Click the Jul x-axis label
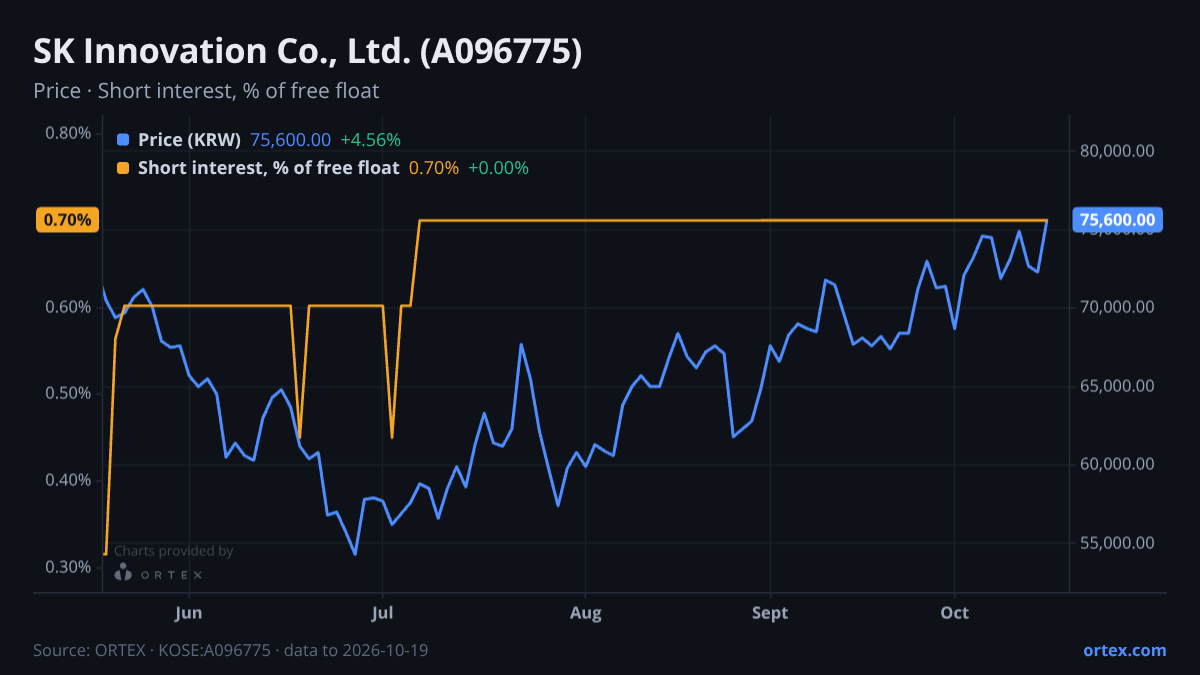 382,613
